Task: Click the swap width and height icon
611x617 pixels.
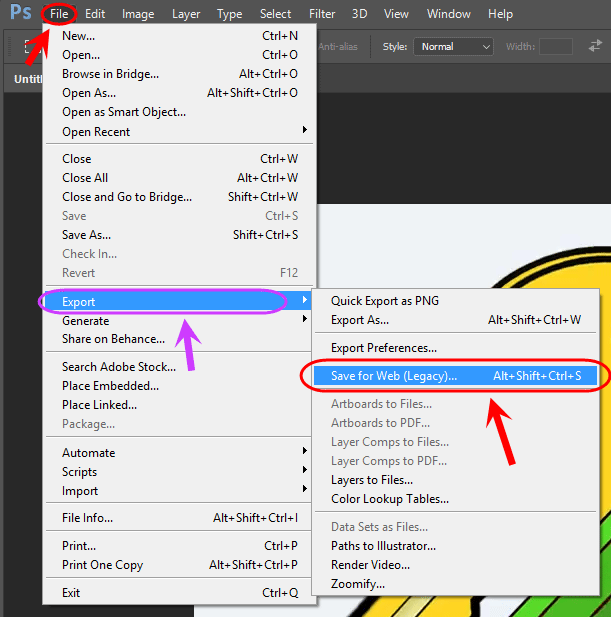Action: coord(595,46)
